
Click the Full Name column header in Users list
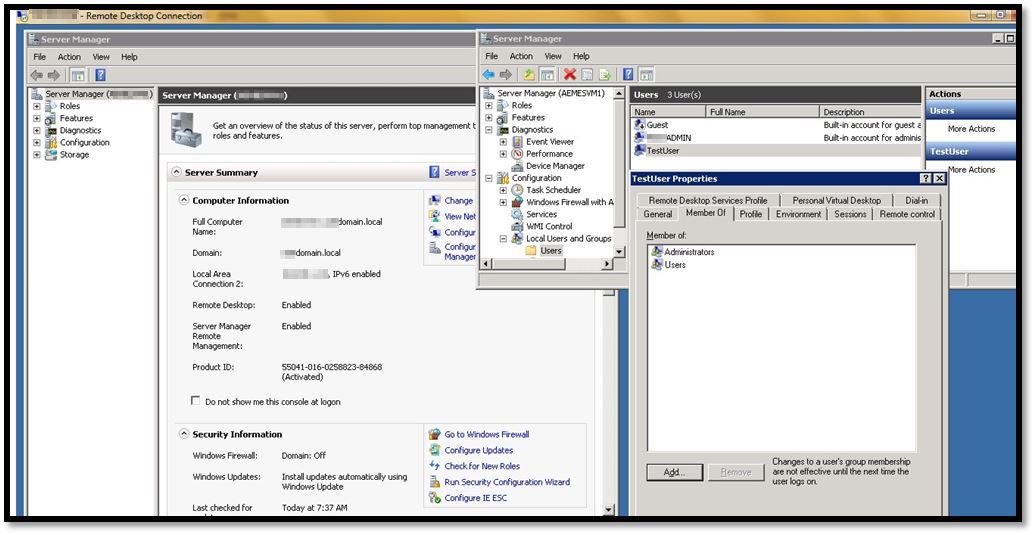762,112
